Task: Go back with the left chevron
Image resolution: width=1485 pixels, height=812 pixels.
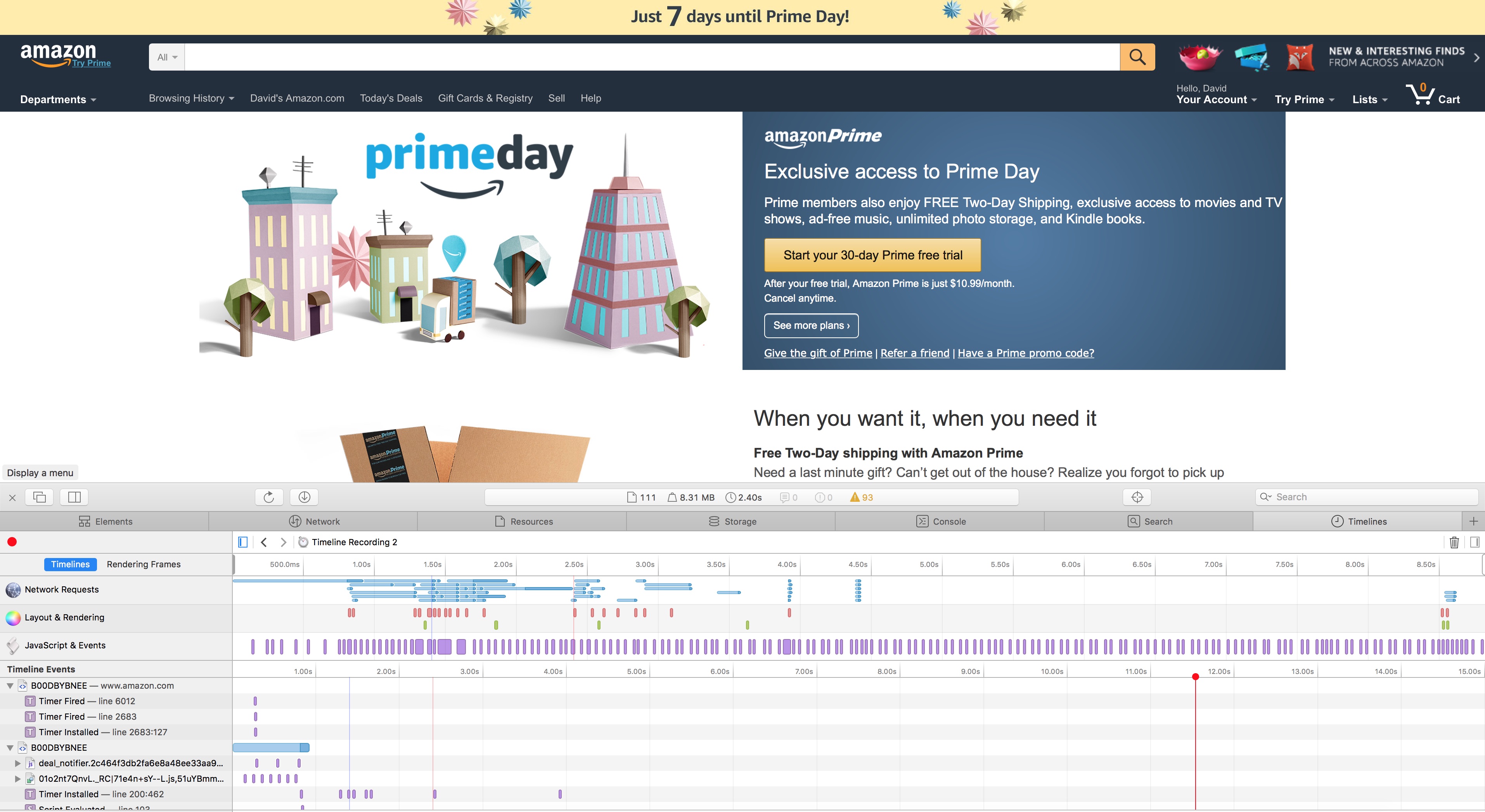Action: (264, 542)
